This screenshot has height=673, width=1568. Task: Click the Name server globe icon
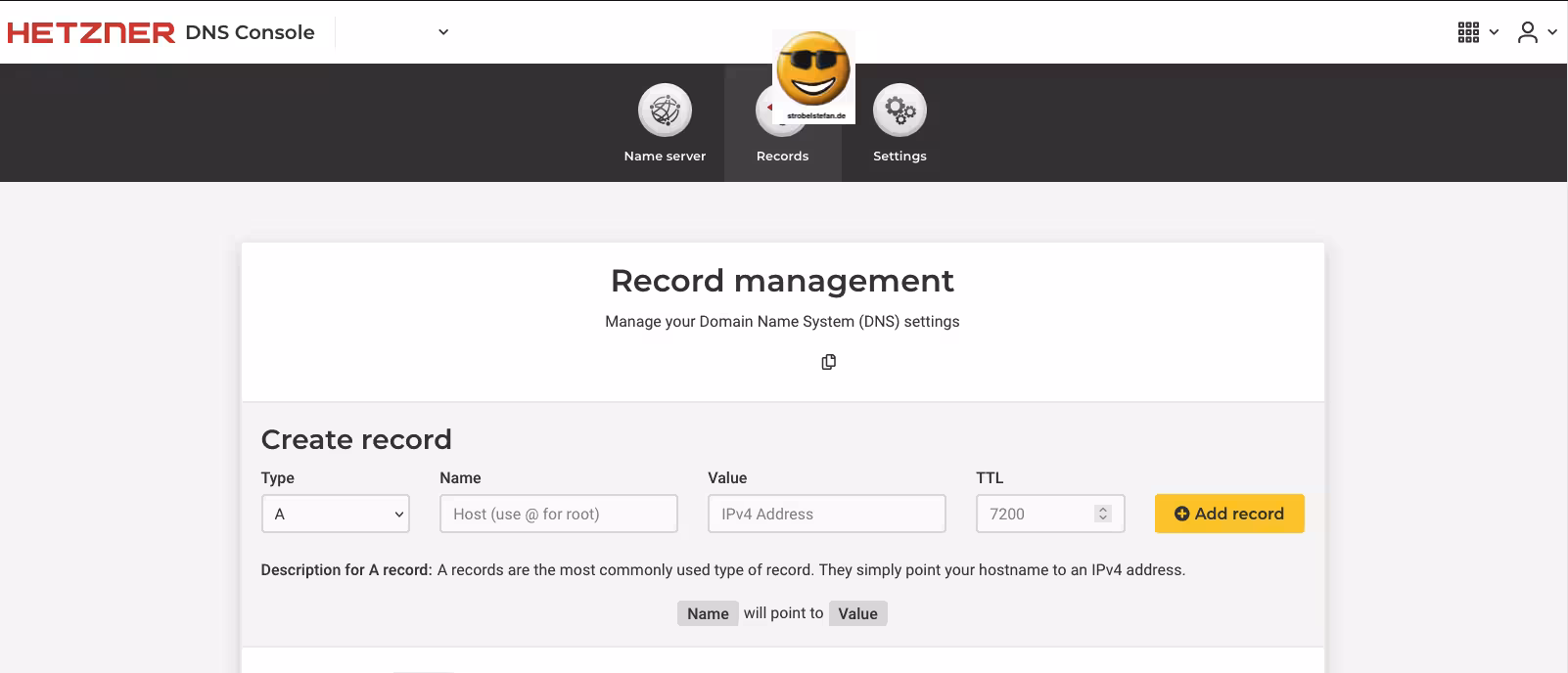point(665,111)
